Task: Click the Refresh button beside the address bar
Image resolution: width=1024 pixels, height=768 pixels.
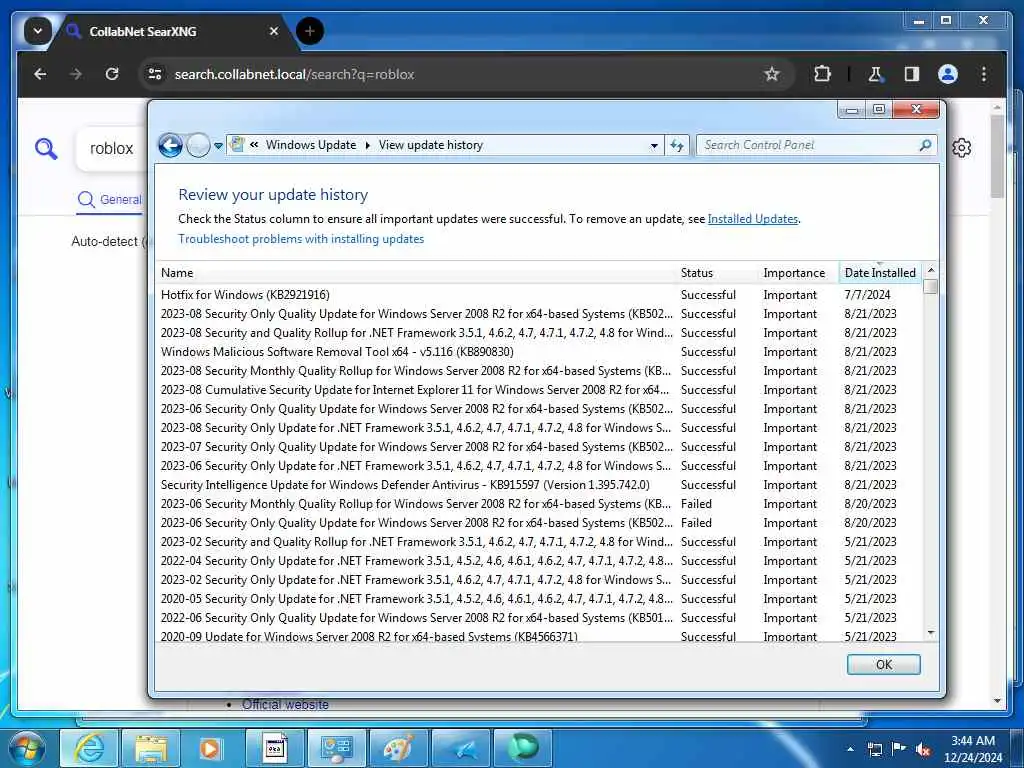Action: tap(677, 146)
